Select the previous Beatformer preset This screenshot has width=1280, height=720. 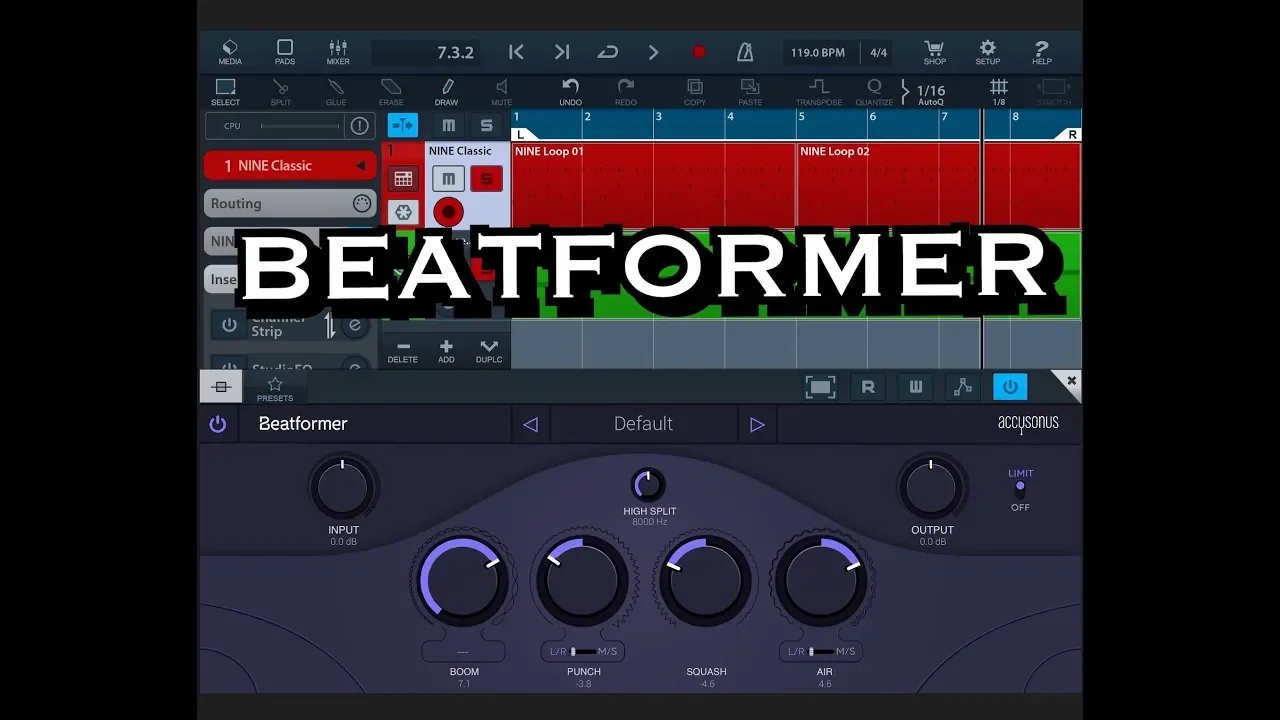[x=531, y=424]
